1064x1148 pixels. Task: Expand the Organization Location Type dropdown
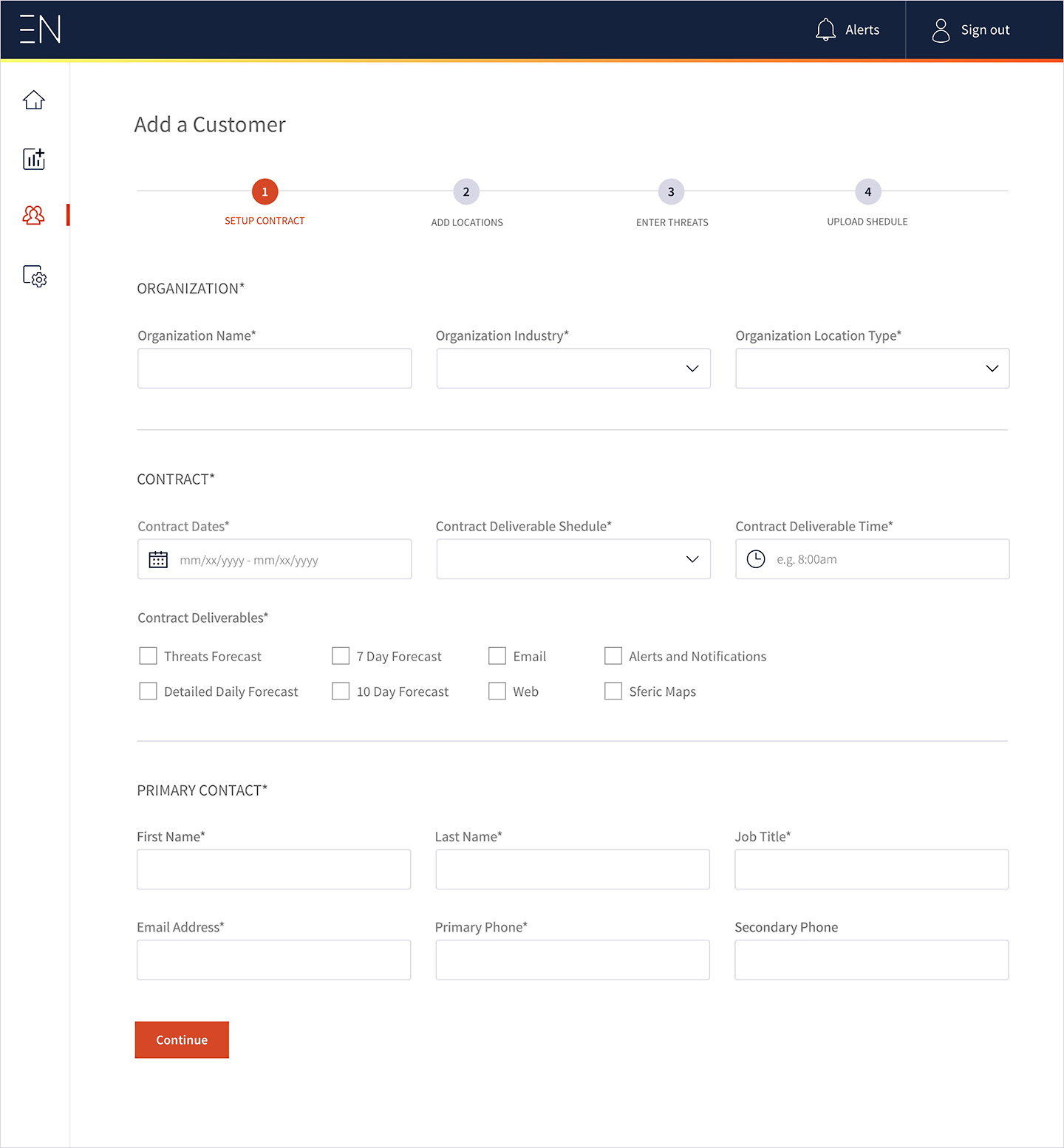point(873,368)
